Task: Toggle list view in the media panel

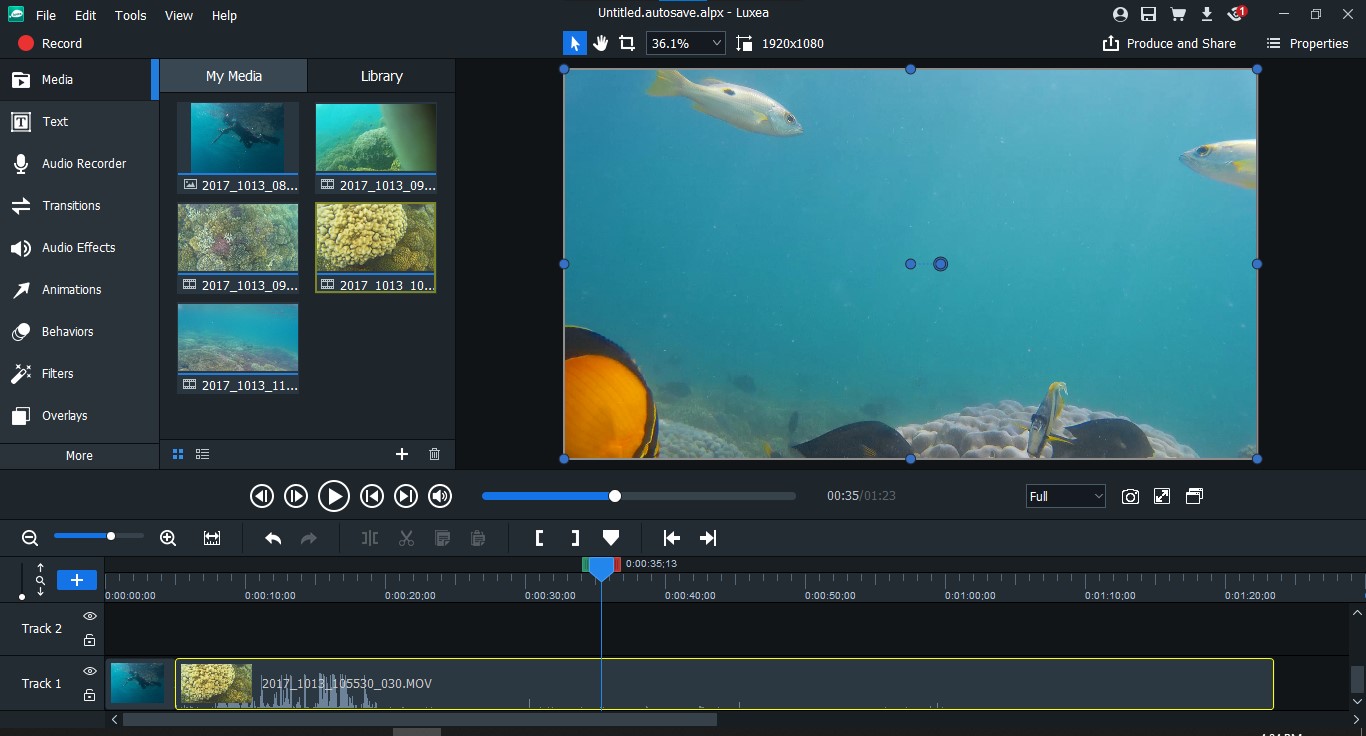Action: pos(202,454)
